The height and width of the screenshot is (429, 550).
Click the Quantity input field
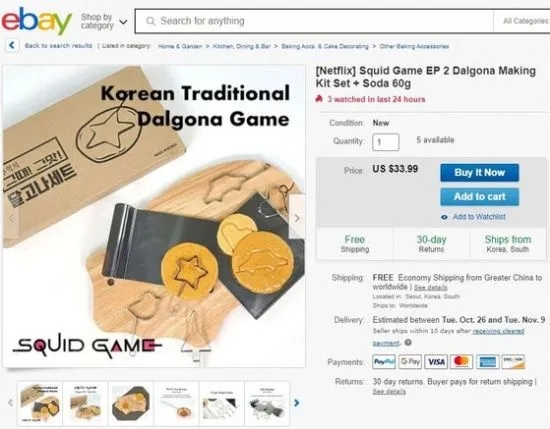coord(385,142)
